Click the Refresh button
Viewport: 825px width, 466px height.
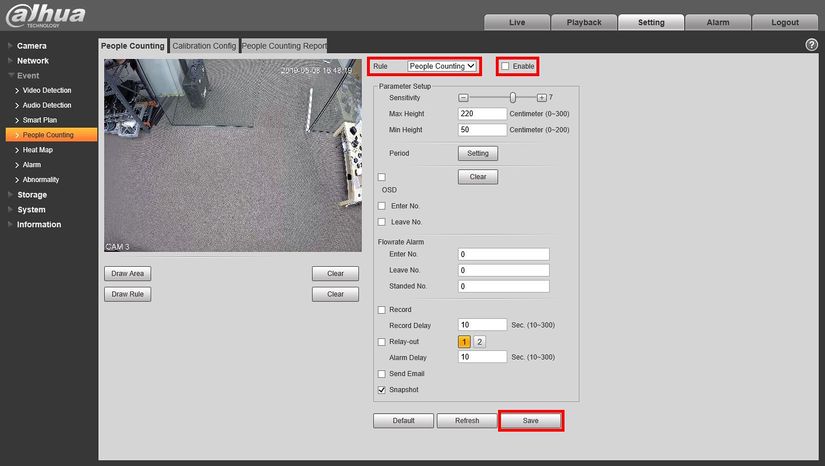point(467,421)
